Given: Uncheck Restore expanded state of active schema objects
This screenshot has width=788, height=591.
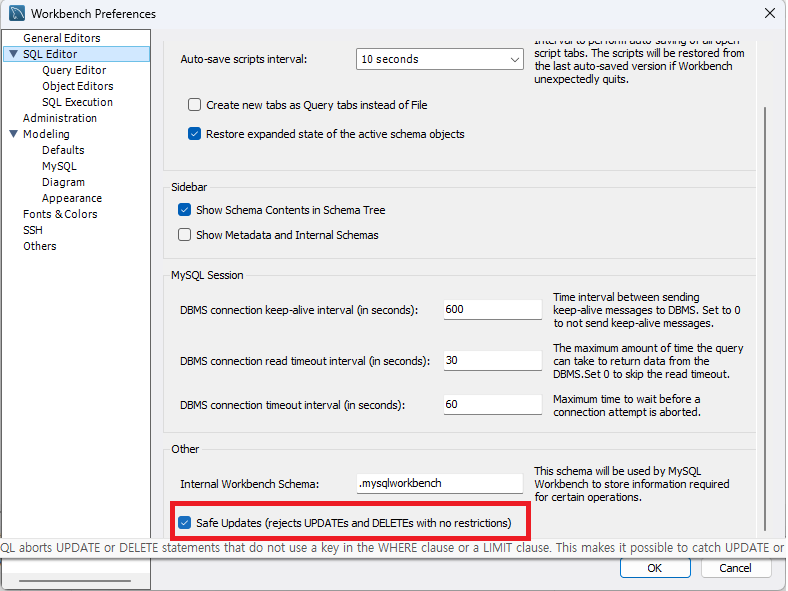Looking at the screenshot, I should (x=194, y=134).
